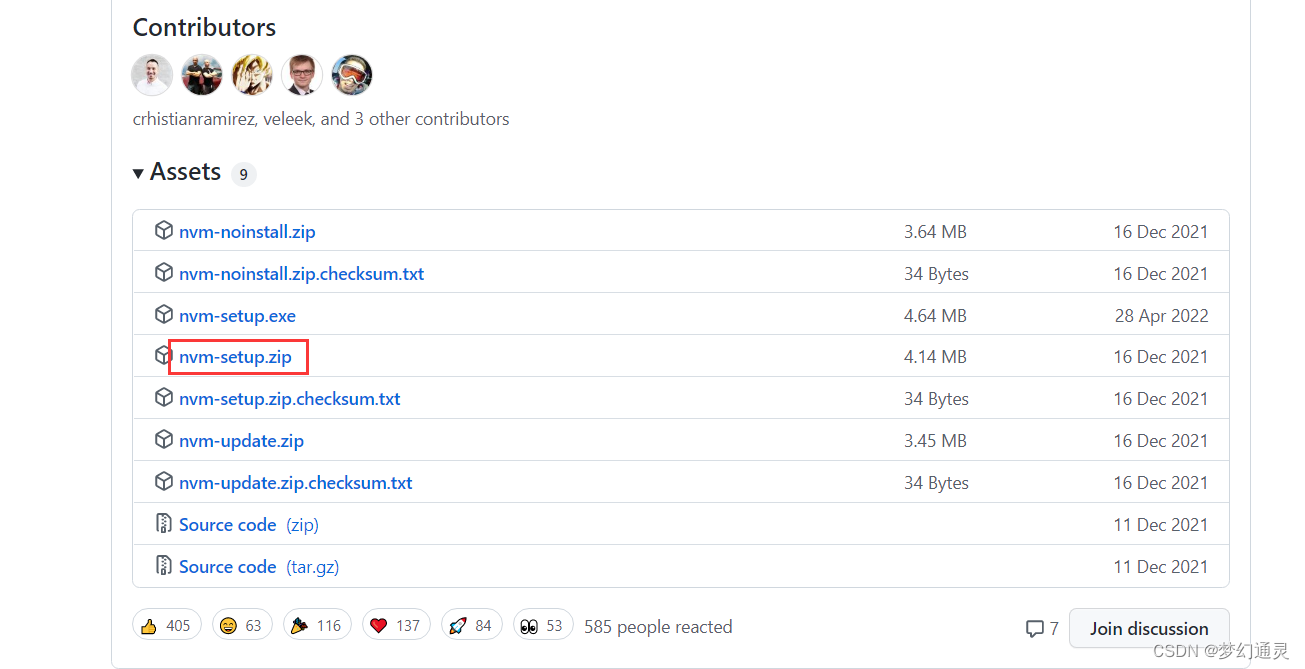Click the comment bubble icon showing 7
1305x669 pixels.
point(1035,629)
